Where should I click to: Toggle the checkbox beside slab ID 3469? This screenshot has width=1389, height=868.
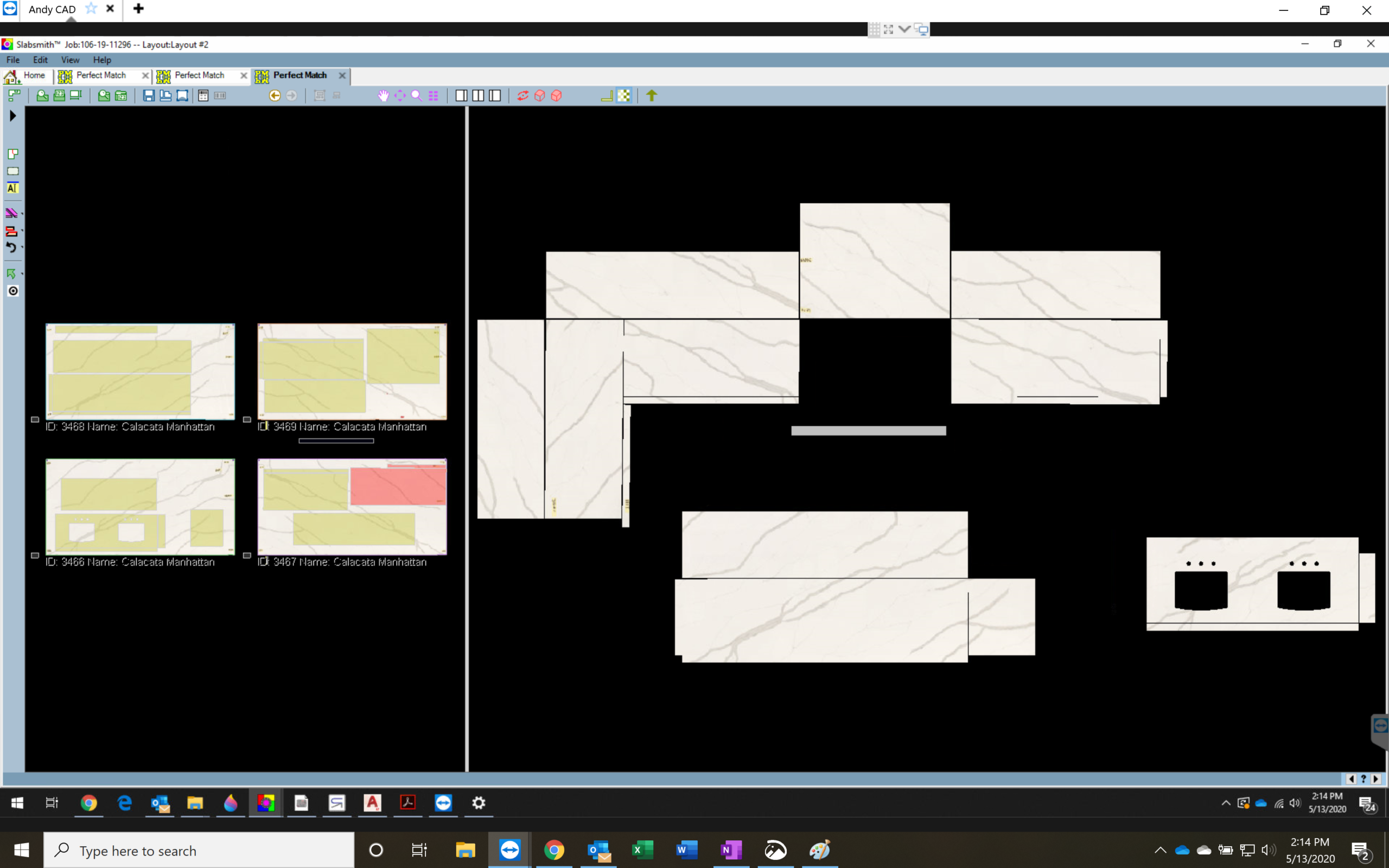click(247, 420)
